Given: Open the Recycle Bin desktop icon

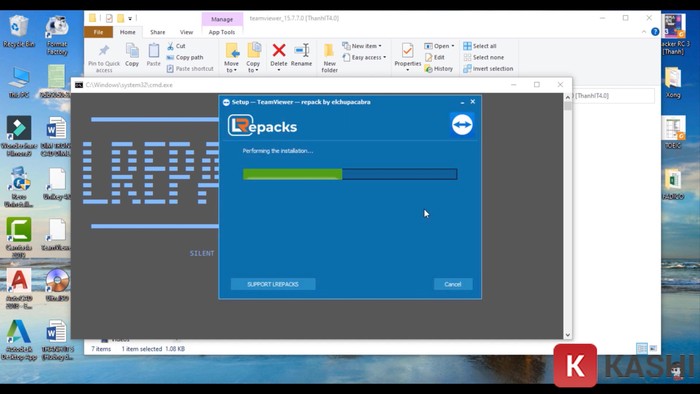Looking at the screenshot, I should point(18,31).
